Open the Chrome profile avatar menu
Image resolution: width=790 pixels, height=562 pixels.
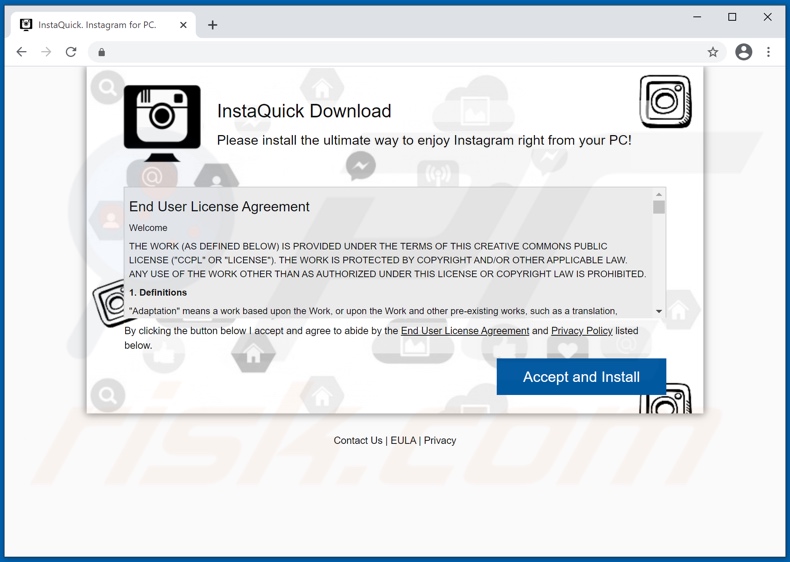[x=744, y=52]
